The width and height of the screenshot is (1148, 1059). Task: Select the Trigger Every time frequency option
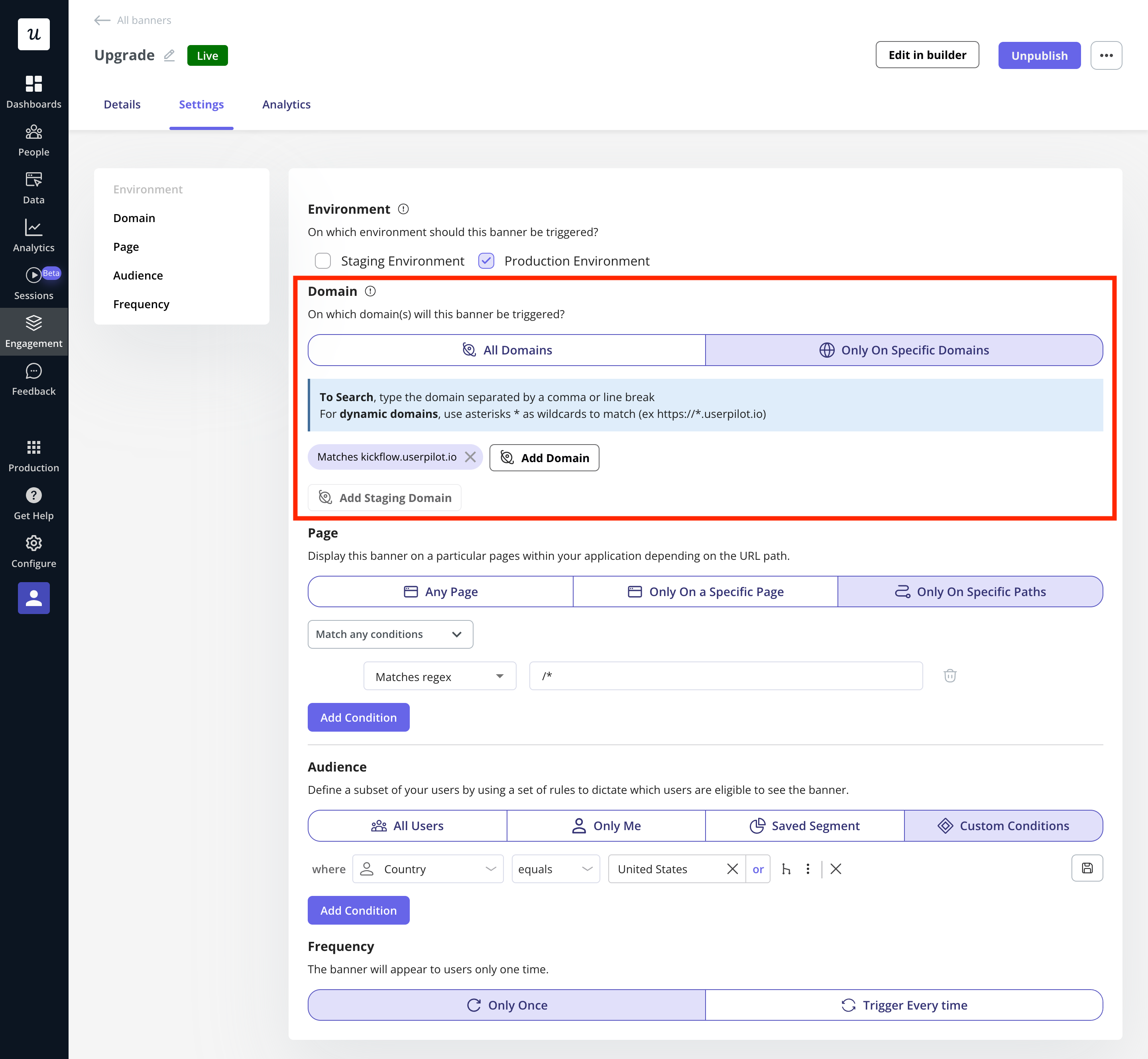[x=904, y=1005]
